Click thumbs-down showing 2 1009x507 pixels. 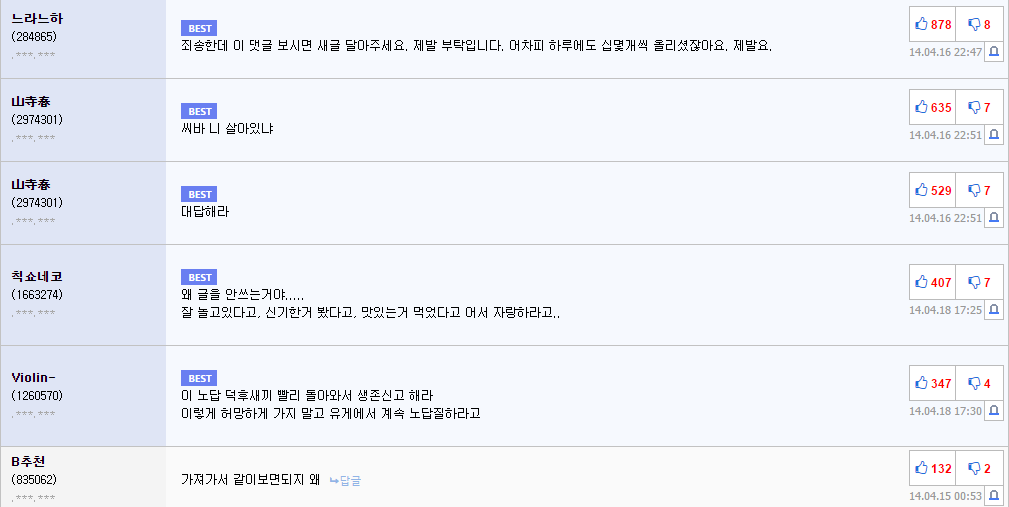tap(979, 468)
